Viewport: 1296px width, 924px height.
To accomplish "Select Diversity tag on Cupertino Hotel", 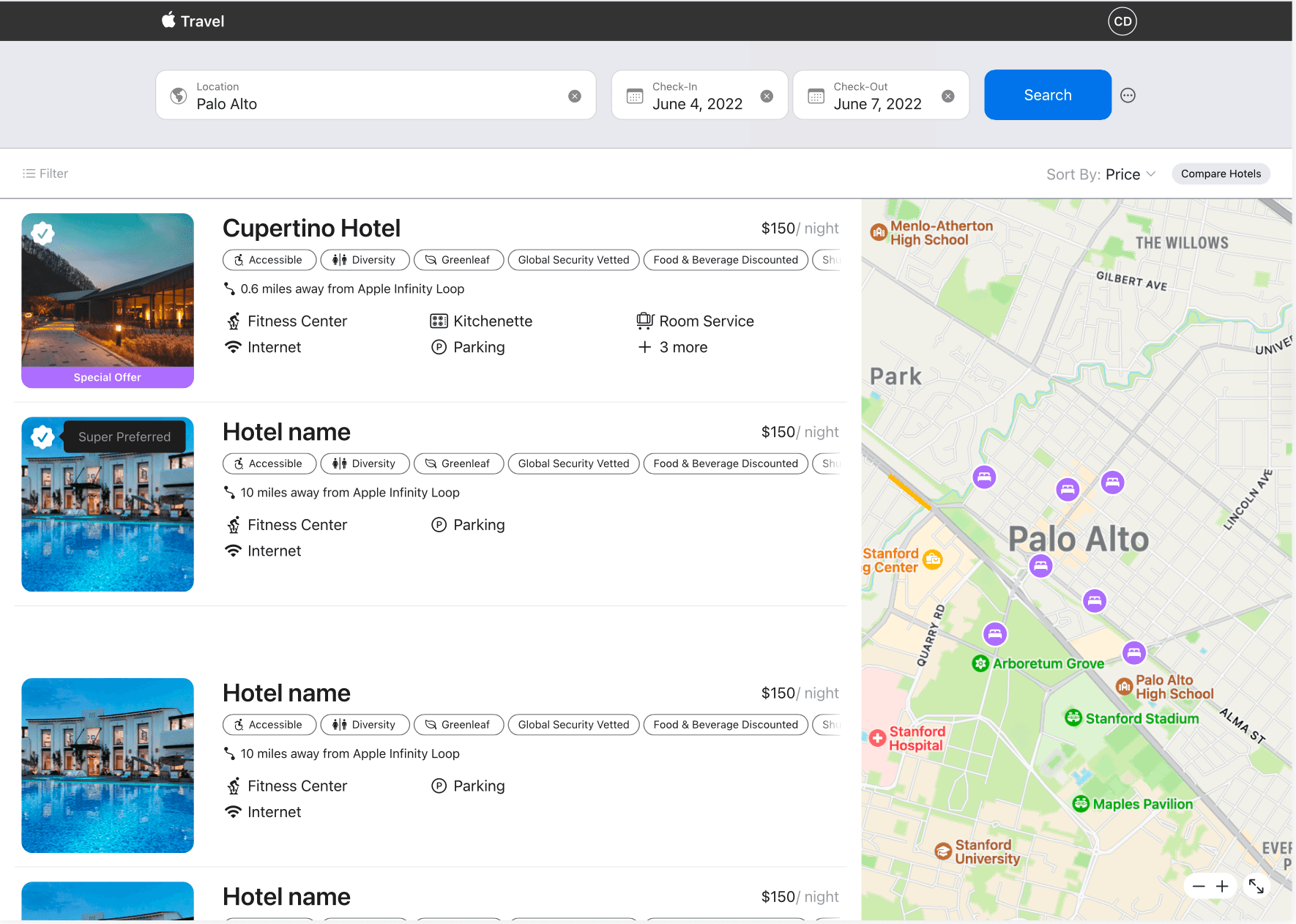I will tap(365, 260).
